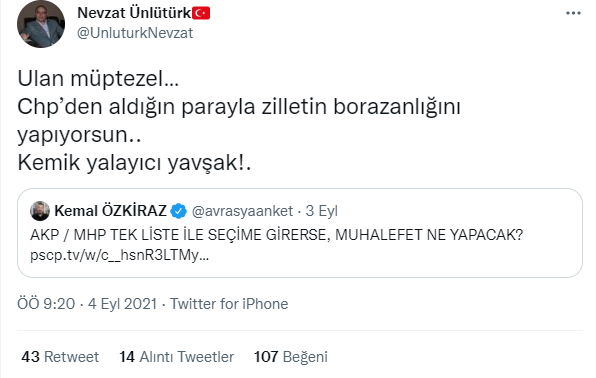The image size is (596, 378).
Task: Open @avrasyaanket handle in quoted tweet
Action: click(x=243, y=211)
